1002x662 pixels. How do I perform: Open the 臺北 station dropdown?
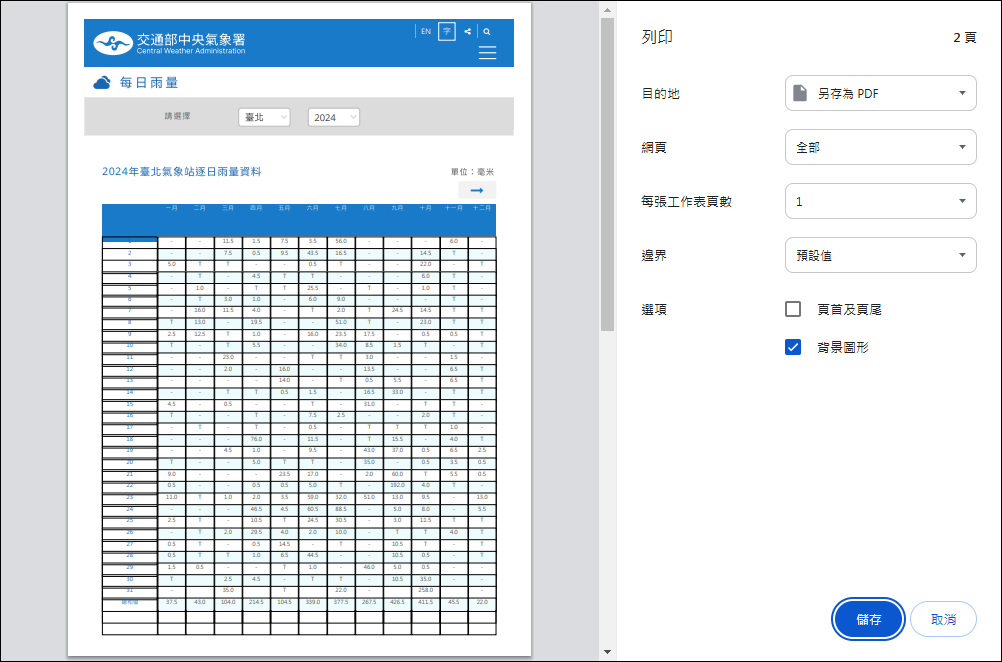pos(264,116)
